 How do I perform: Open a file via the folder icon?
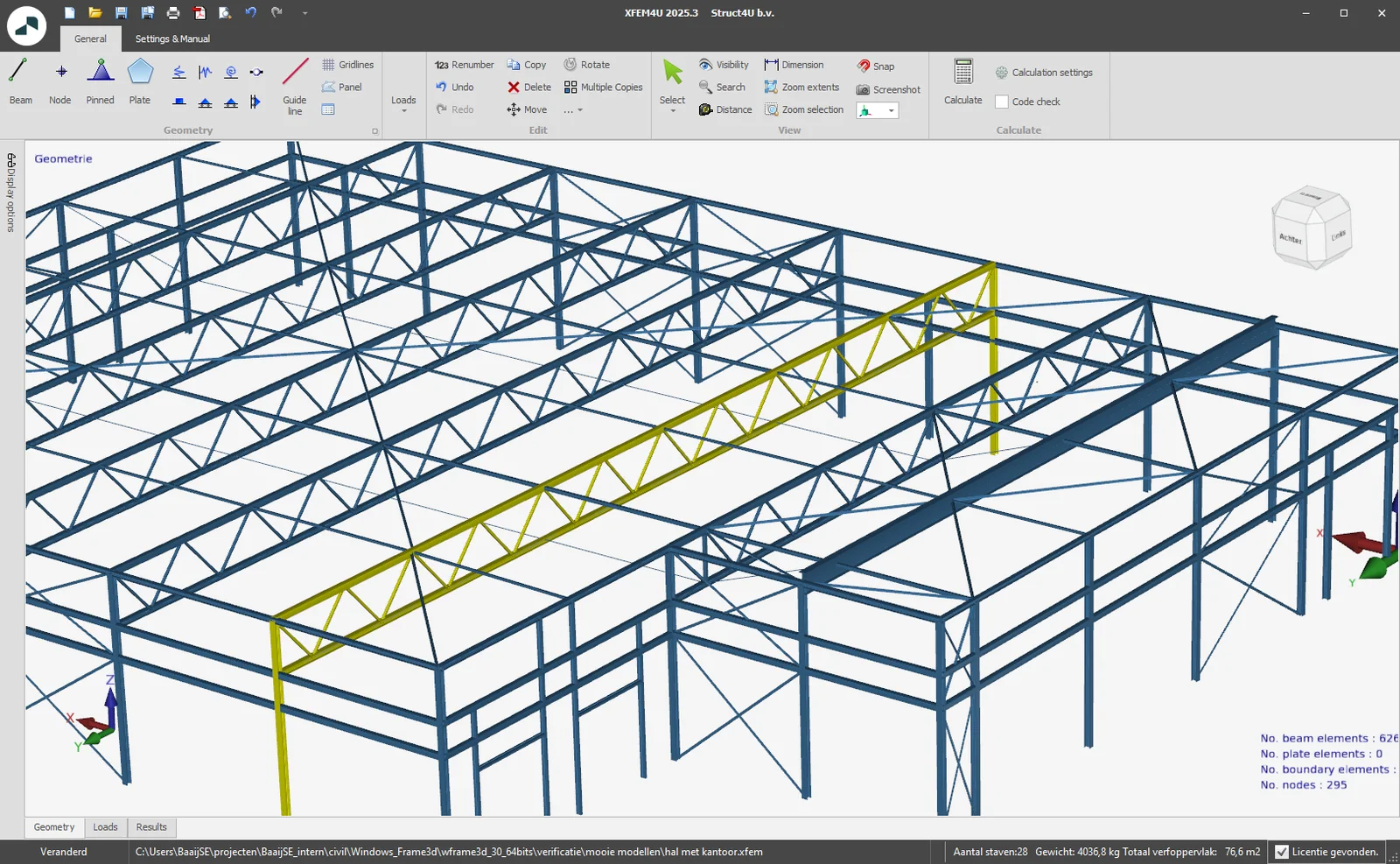(x=95, y=13)
